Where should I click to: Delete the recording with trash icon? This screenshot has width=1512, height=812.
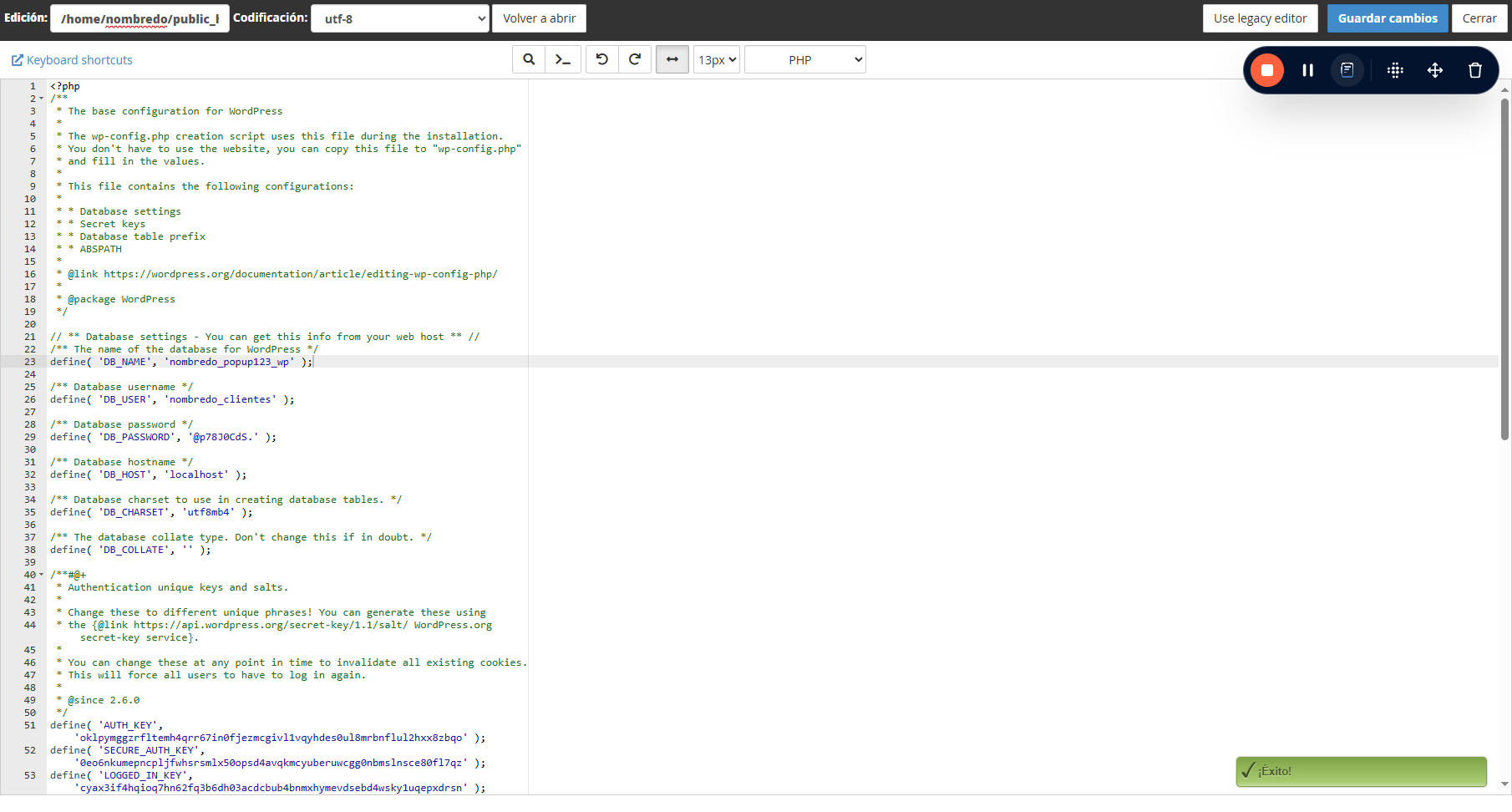coord(1475,70)
